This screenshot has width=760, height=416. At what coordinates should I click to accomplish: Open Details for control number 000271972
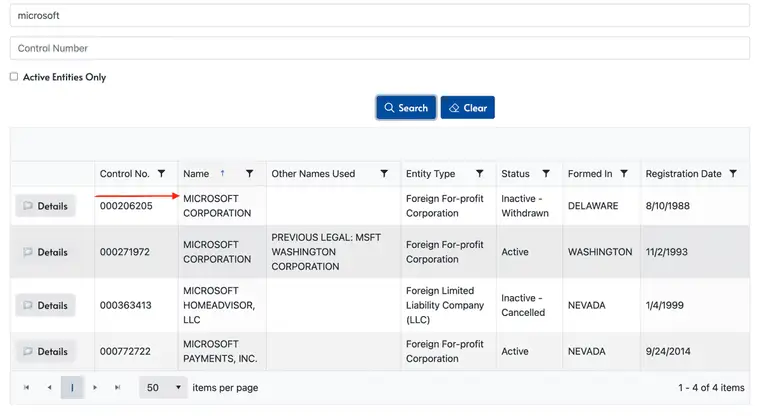click(x=46, y=252)
